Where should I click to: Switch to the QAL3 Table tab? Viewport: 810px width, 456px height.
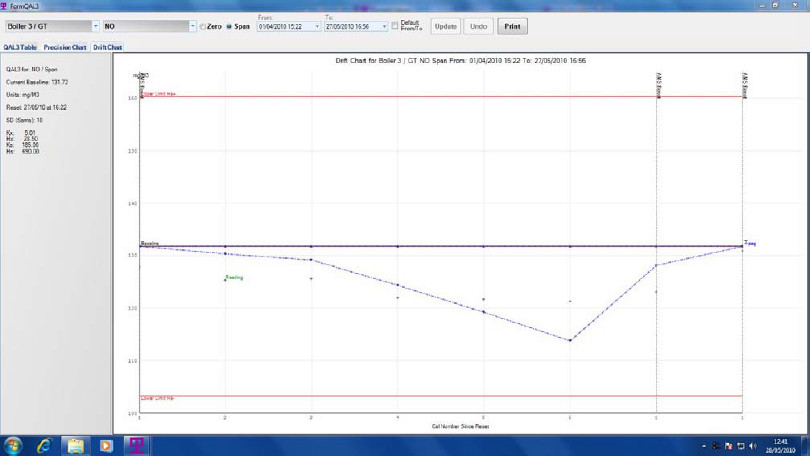[20, 47]
